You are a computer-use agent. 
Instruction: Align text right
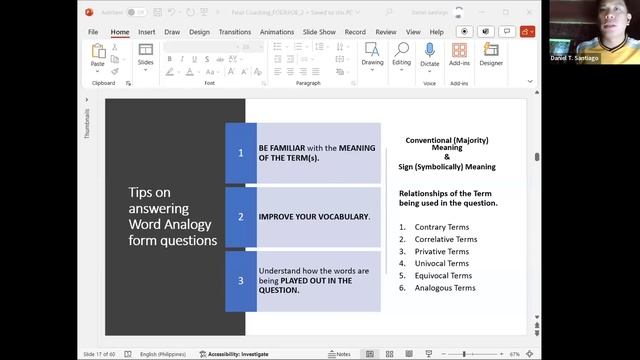[303, 72]
